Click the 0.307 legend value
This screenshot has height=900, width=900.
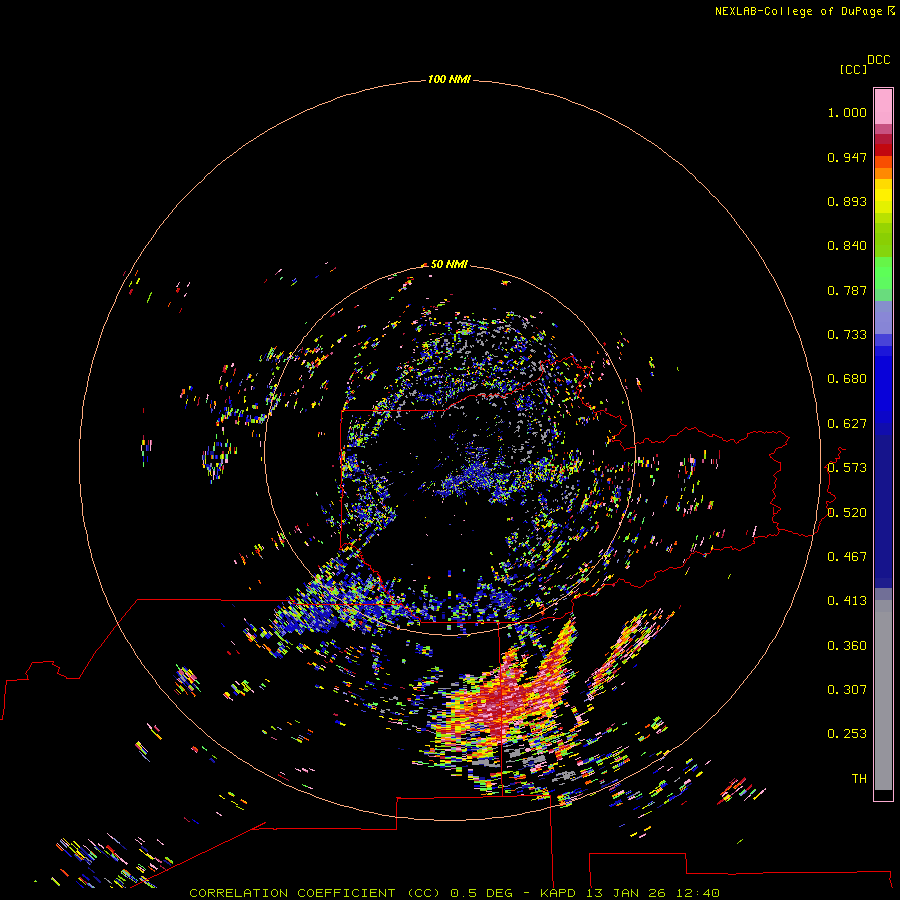847,690
